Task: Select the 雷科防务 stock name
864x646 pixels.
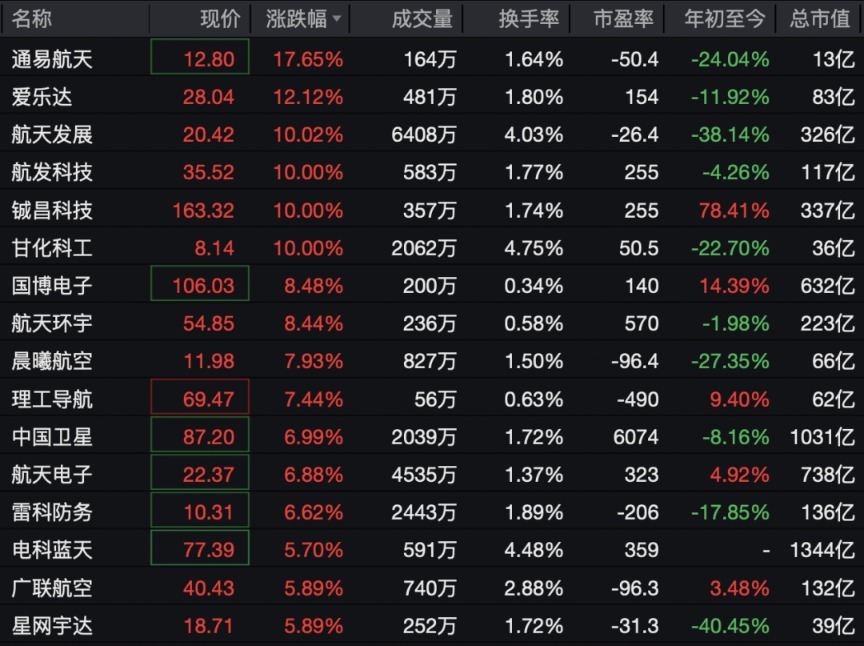Action: point(52,513)
